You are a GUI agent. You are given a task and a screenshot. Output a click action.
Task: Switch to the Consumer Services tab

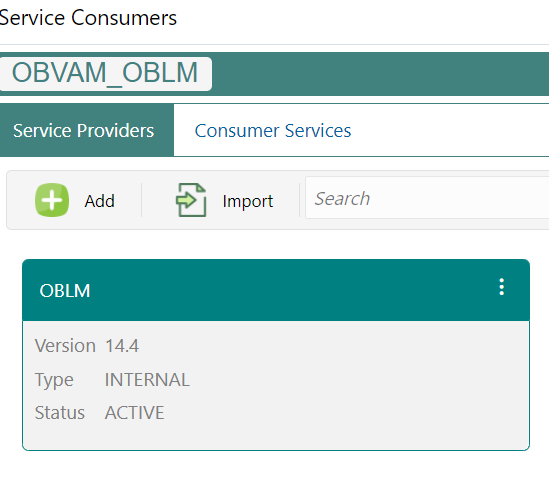point(273,131)
